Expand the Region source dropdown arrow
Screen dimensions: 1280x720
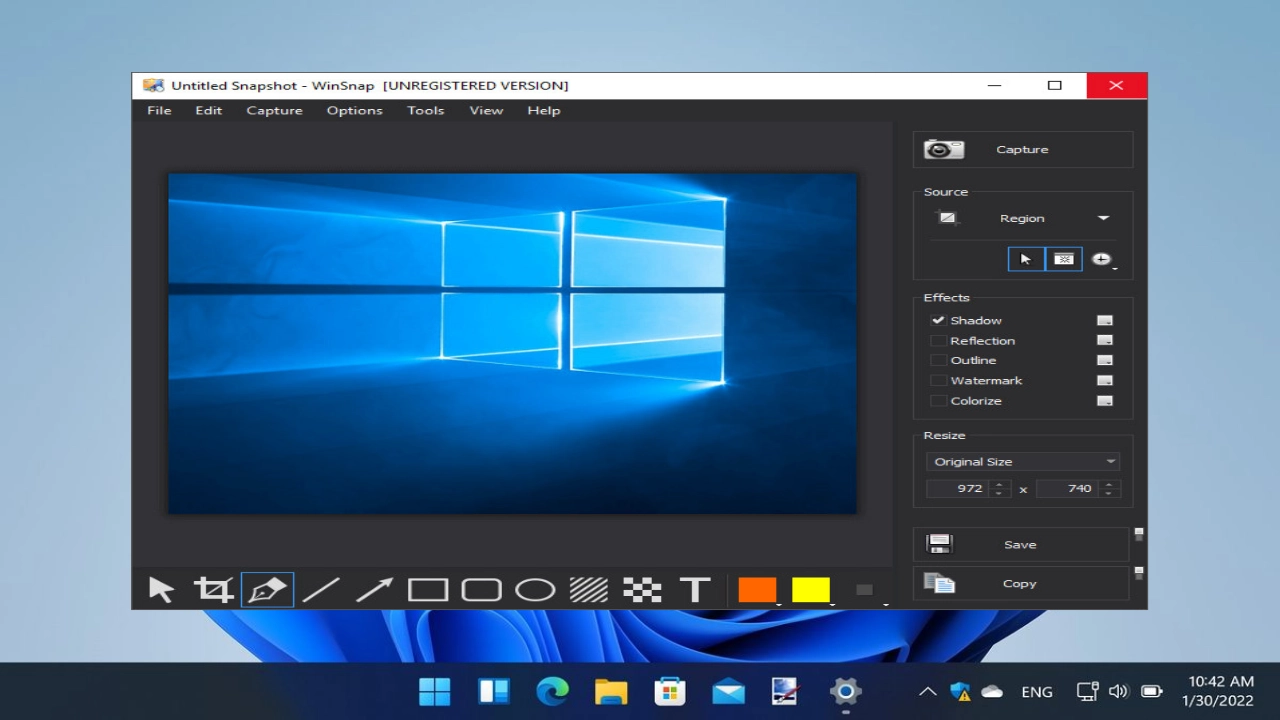[1103, 218]
